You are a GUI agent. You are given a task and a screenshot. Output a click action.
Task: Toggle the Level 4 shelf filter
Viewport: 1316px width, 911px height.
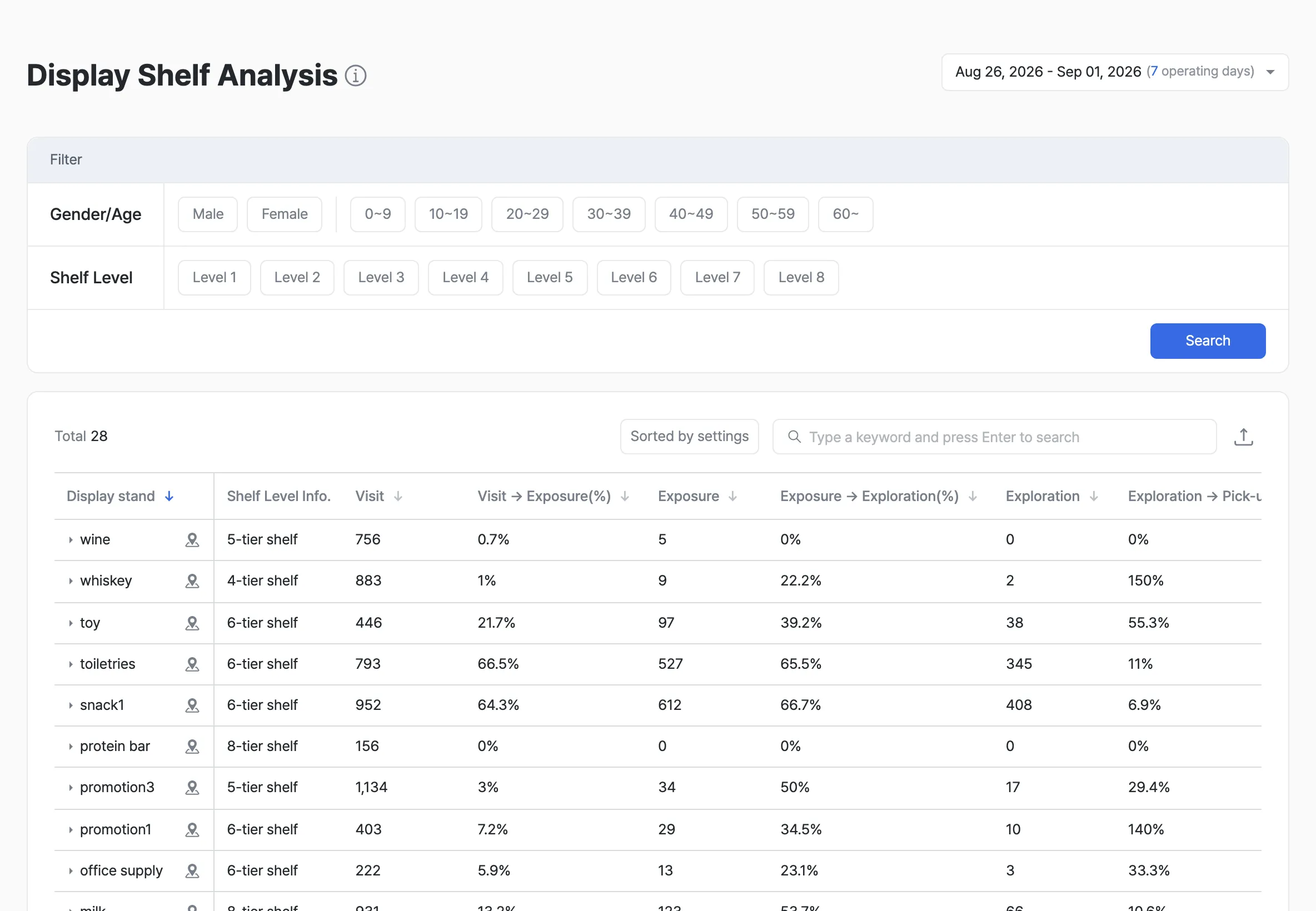(465, 277)
